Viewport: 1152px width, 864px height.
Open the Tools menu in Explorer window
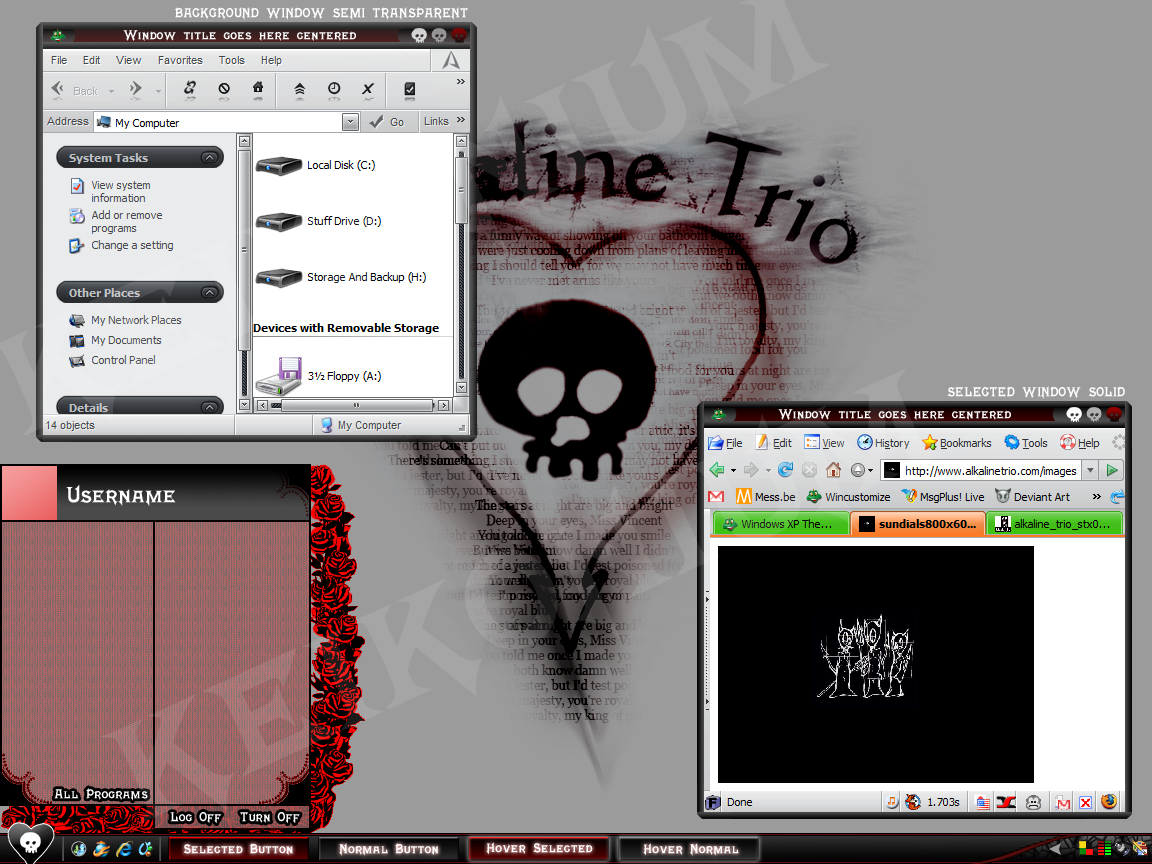coord(231,60)
